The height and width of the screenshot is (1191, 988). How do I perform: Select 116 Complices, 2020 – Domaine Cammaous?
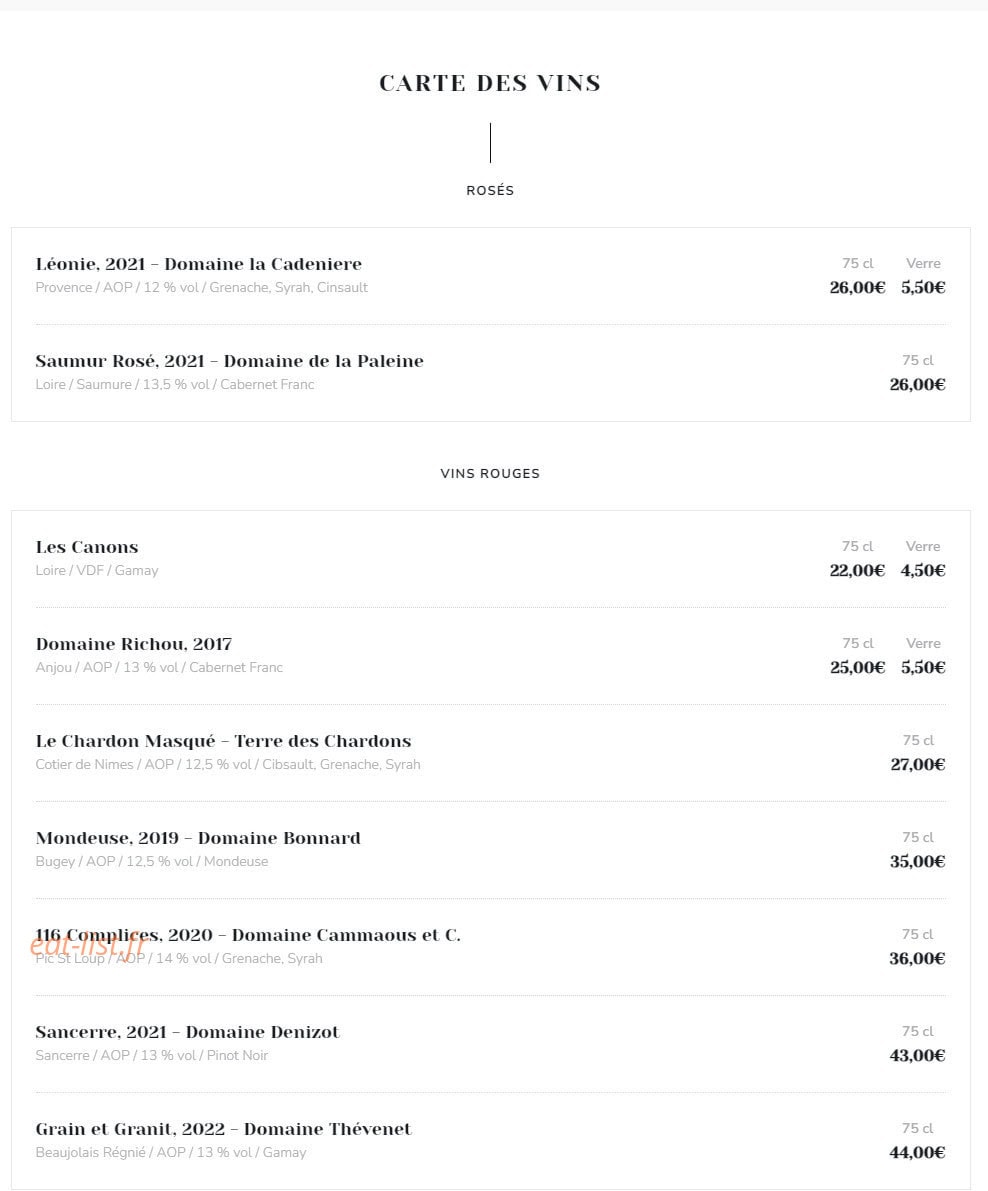click(x=248, y=935)
